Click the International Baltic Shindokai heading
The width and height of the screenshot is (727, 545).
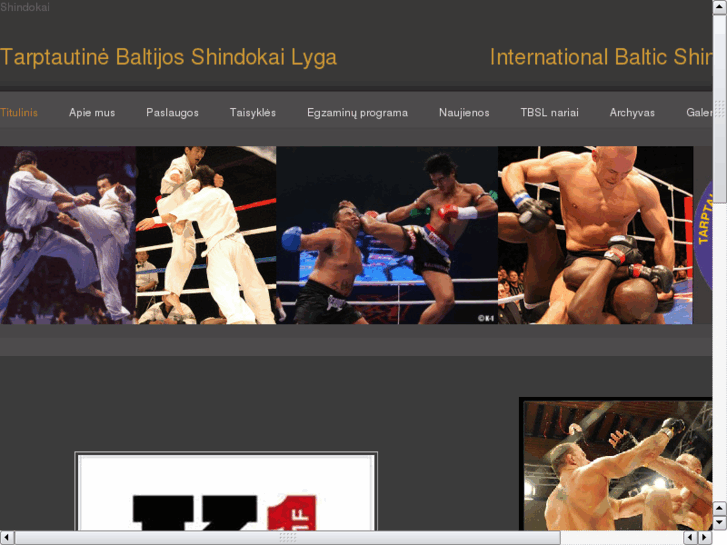(601, 58)
